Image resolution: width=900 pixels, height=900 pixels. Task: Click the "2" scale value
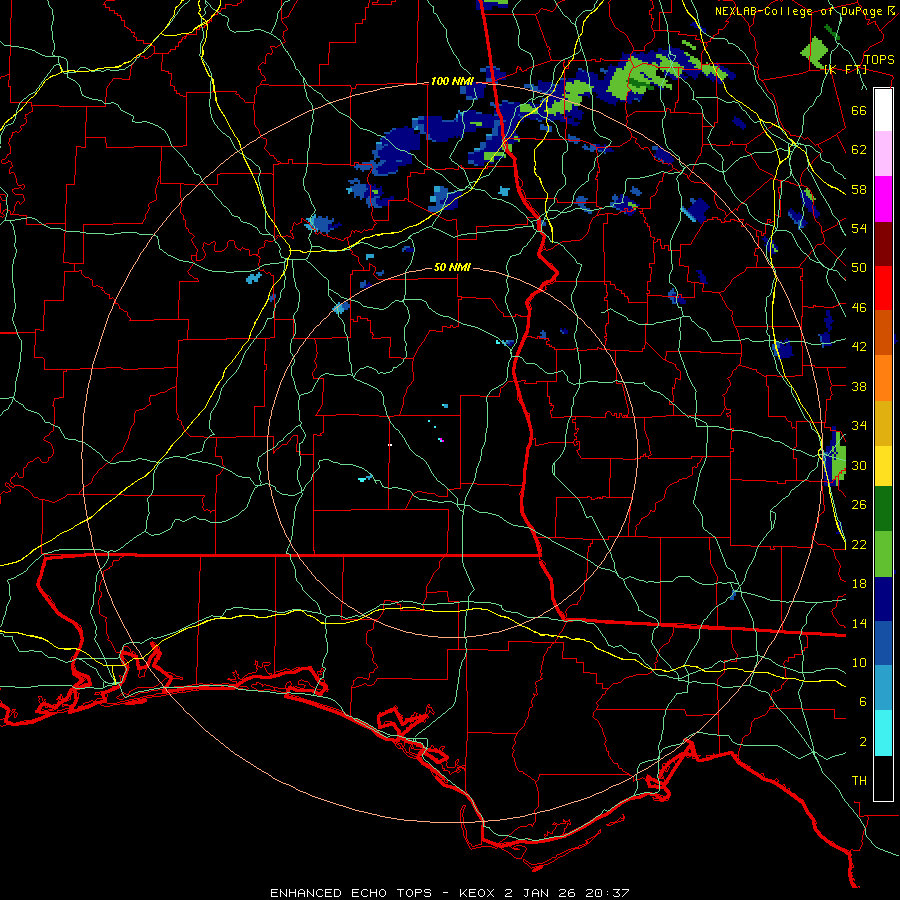(863, 742)
